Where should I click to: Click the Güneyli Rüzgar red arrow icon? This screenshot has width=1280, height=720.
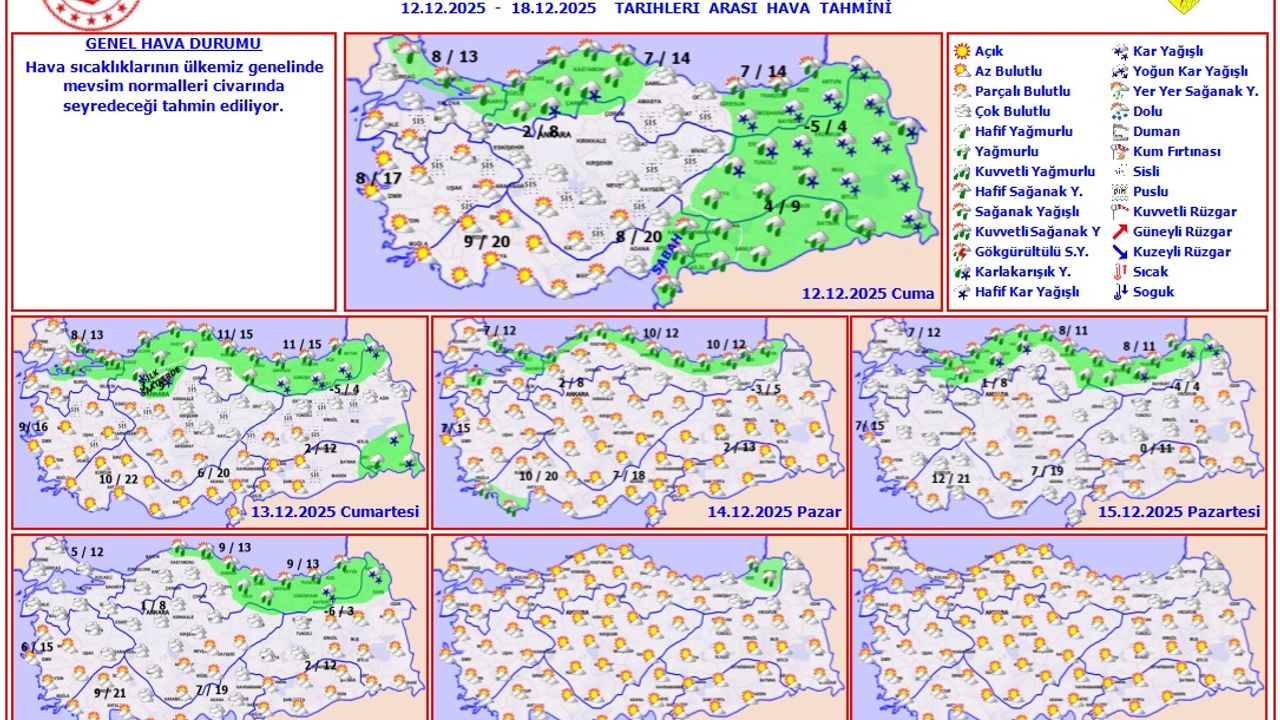pos(1120,232)
